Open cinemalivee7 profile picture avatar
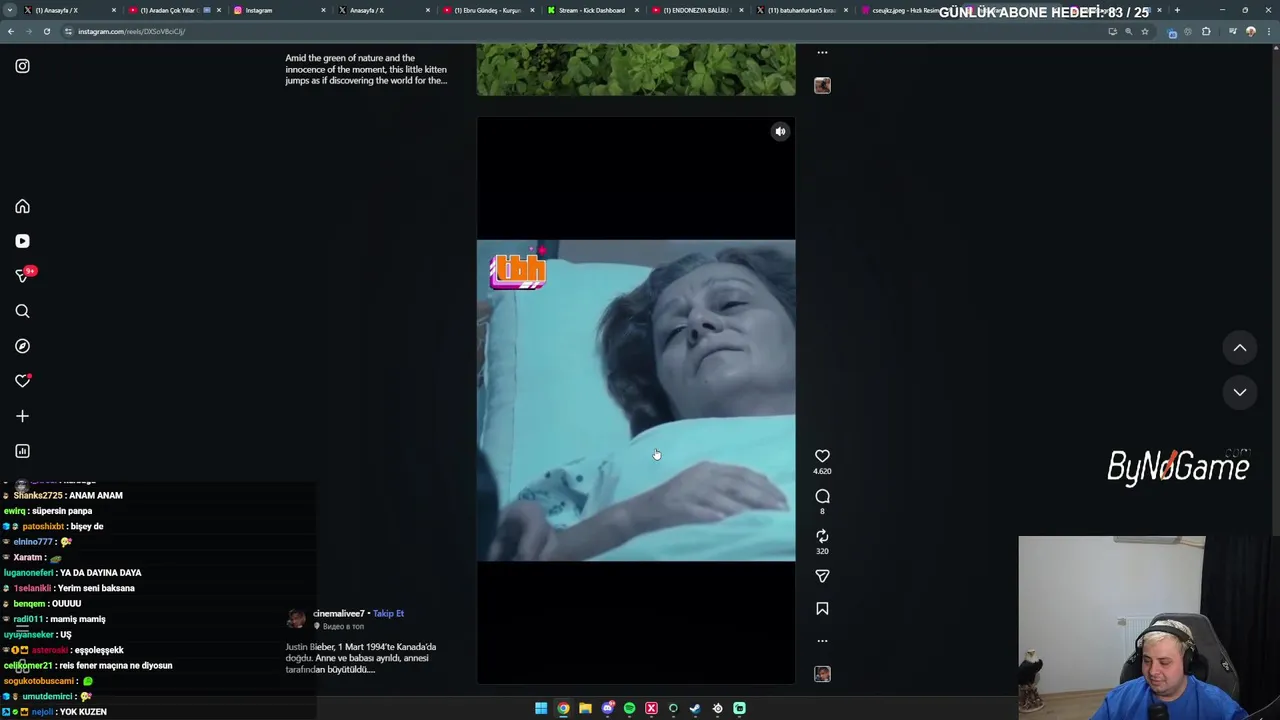The image size is (1280, 720). (x=296, y=619)
